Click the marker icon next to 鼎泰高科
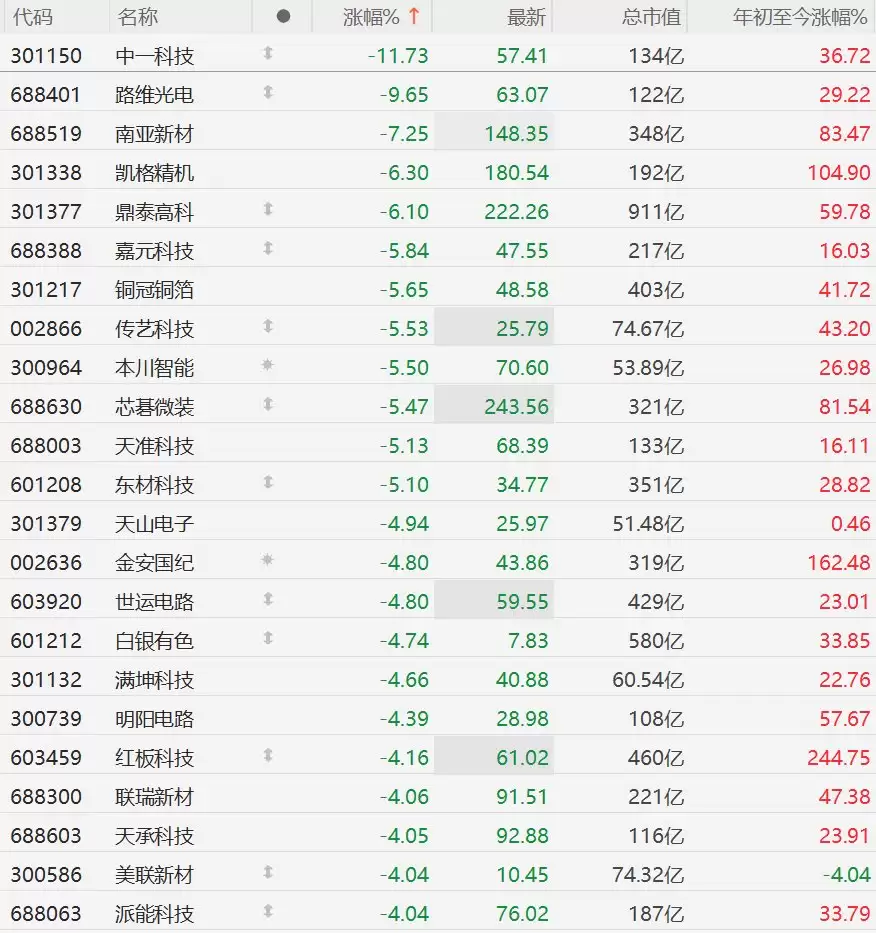The width and height of the screenshot is (876, 933). pos(267,210)
